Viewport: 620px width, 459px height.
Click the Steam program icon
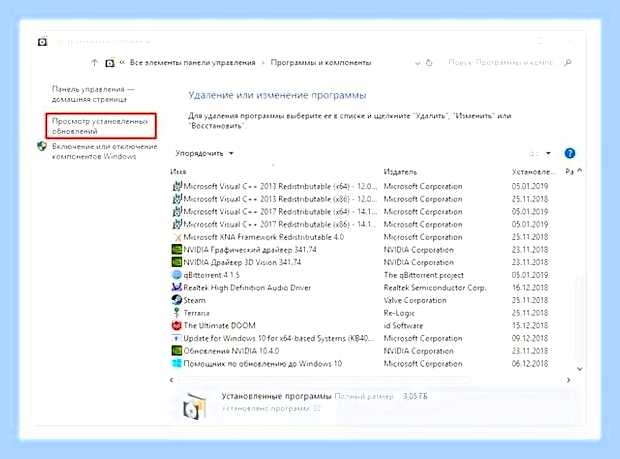pyautogui.click(x=177, y=300)
